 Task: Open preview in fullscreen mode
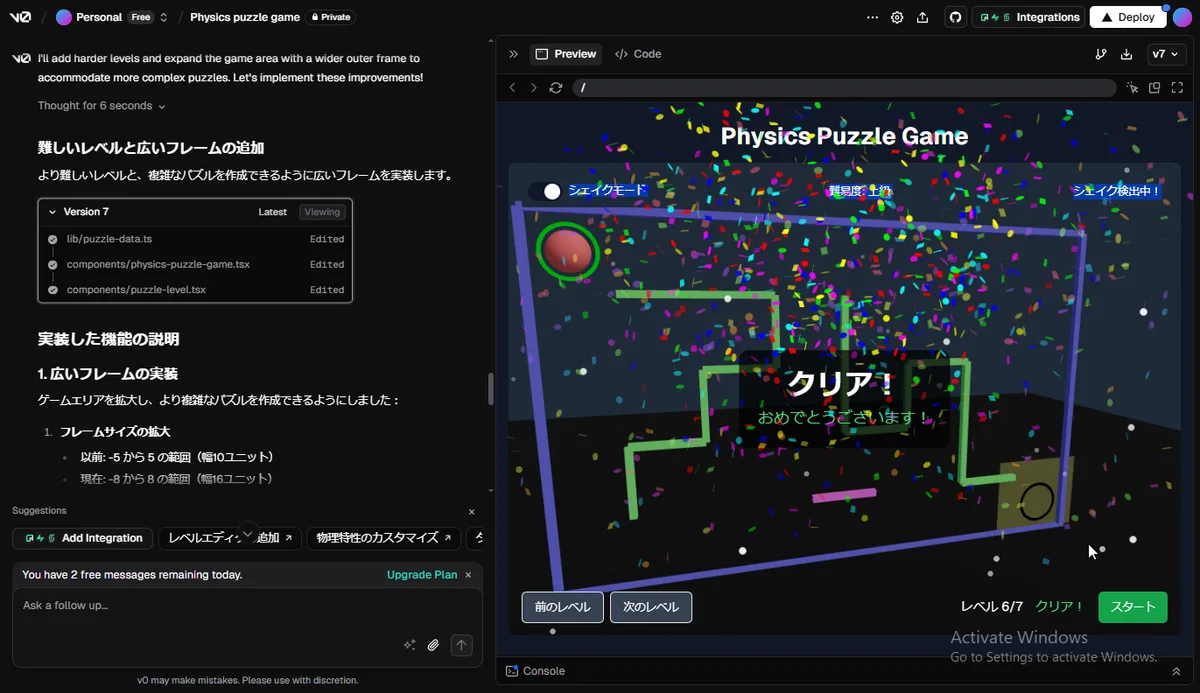tap(1176, 88)
